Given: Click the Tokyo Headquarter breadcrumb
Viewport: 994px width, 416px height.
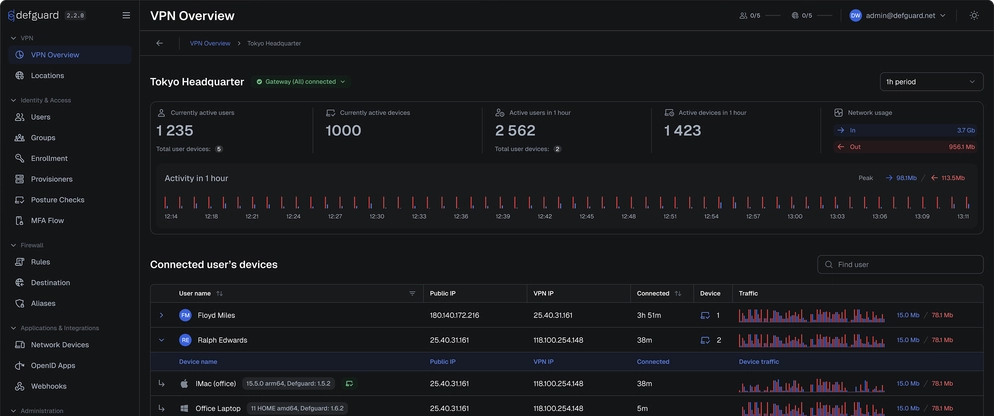Looking at the screenshot, I should (x=274, y=43).
